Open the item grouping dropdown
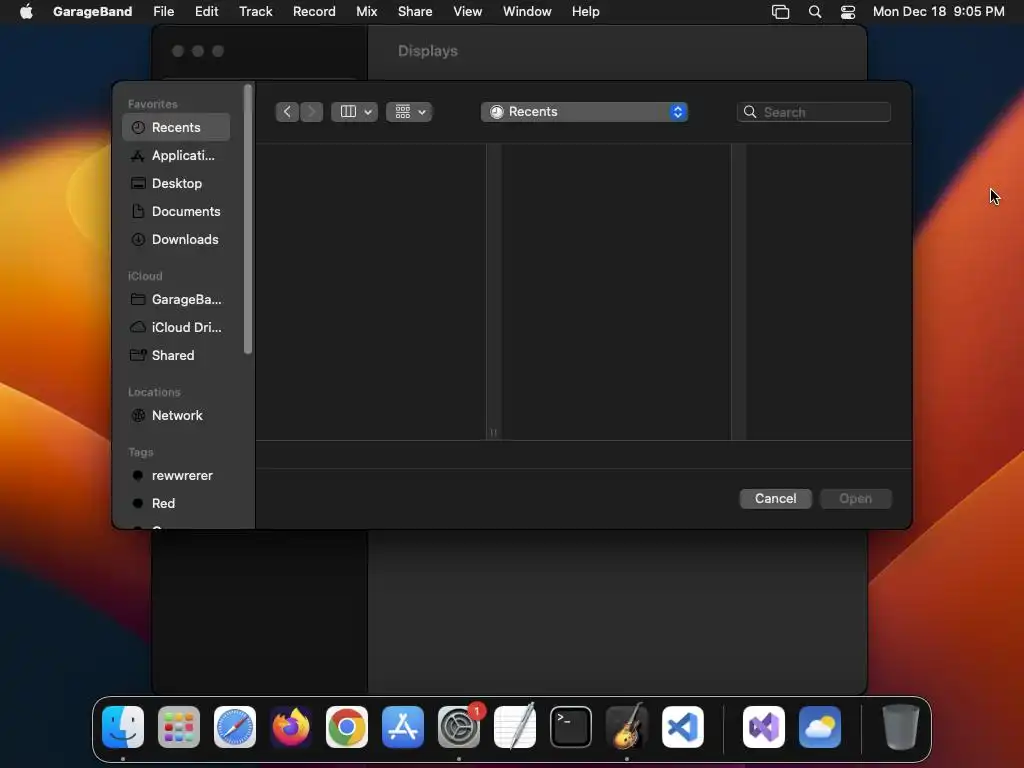This screenshot has height=768, width=1024. click(x=409, y=112)
